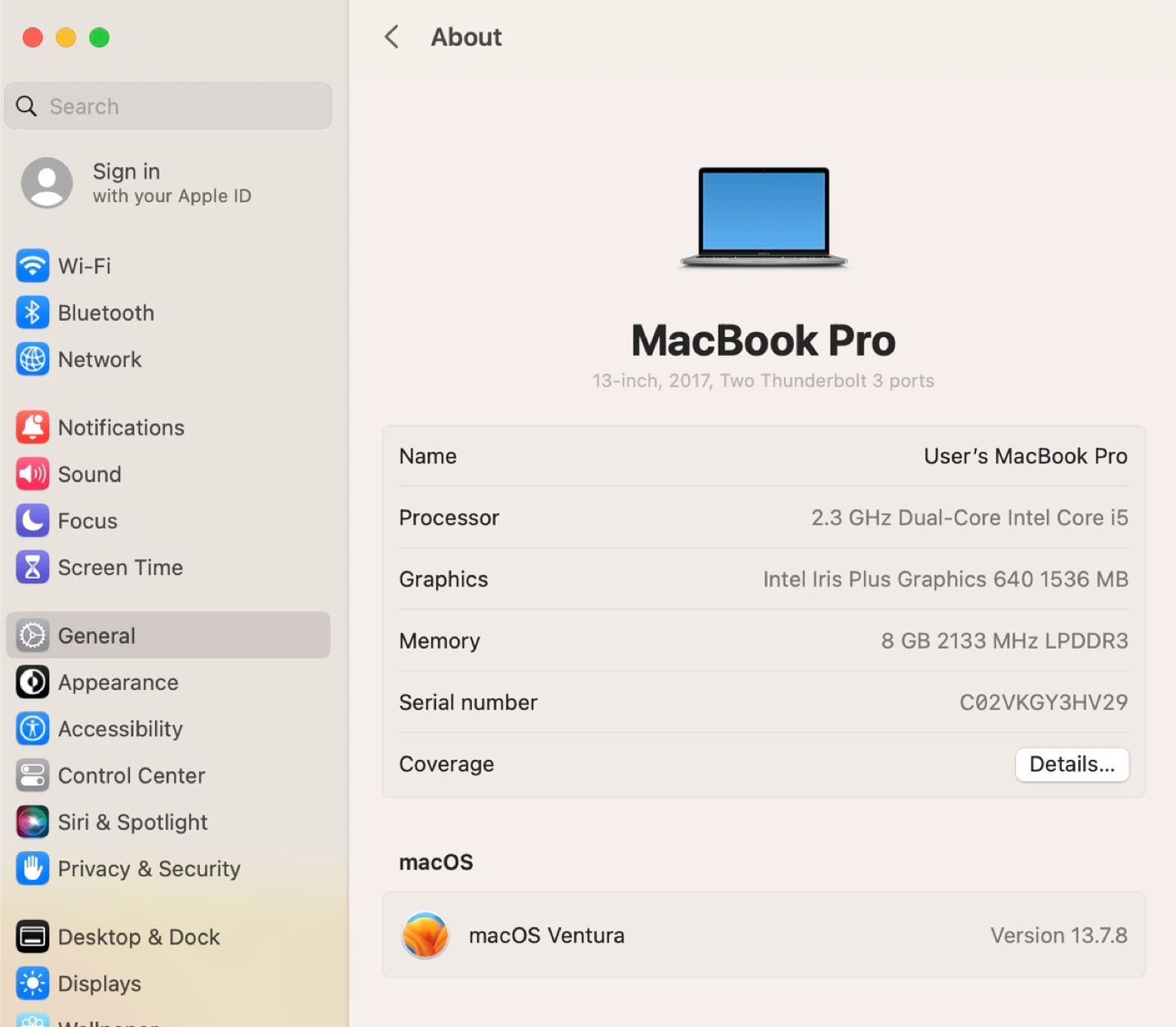Click the macOS Ventura label
Viewport: 1176px width, 1027px height.
546,935
